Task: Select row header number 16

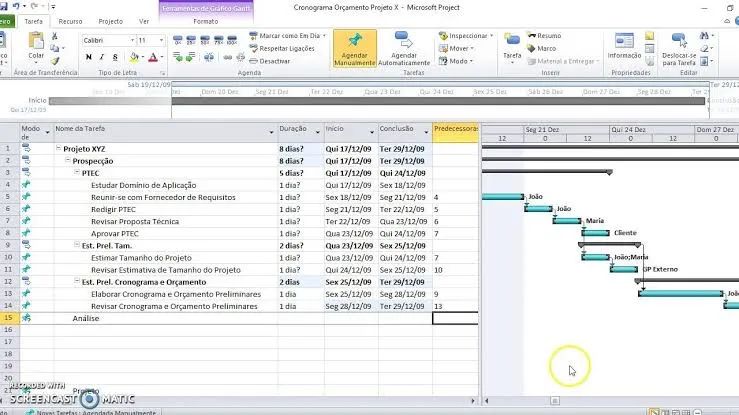Action: [x=8, y=330]
